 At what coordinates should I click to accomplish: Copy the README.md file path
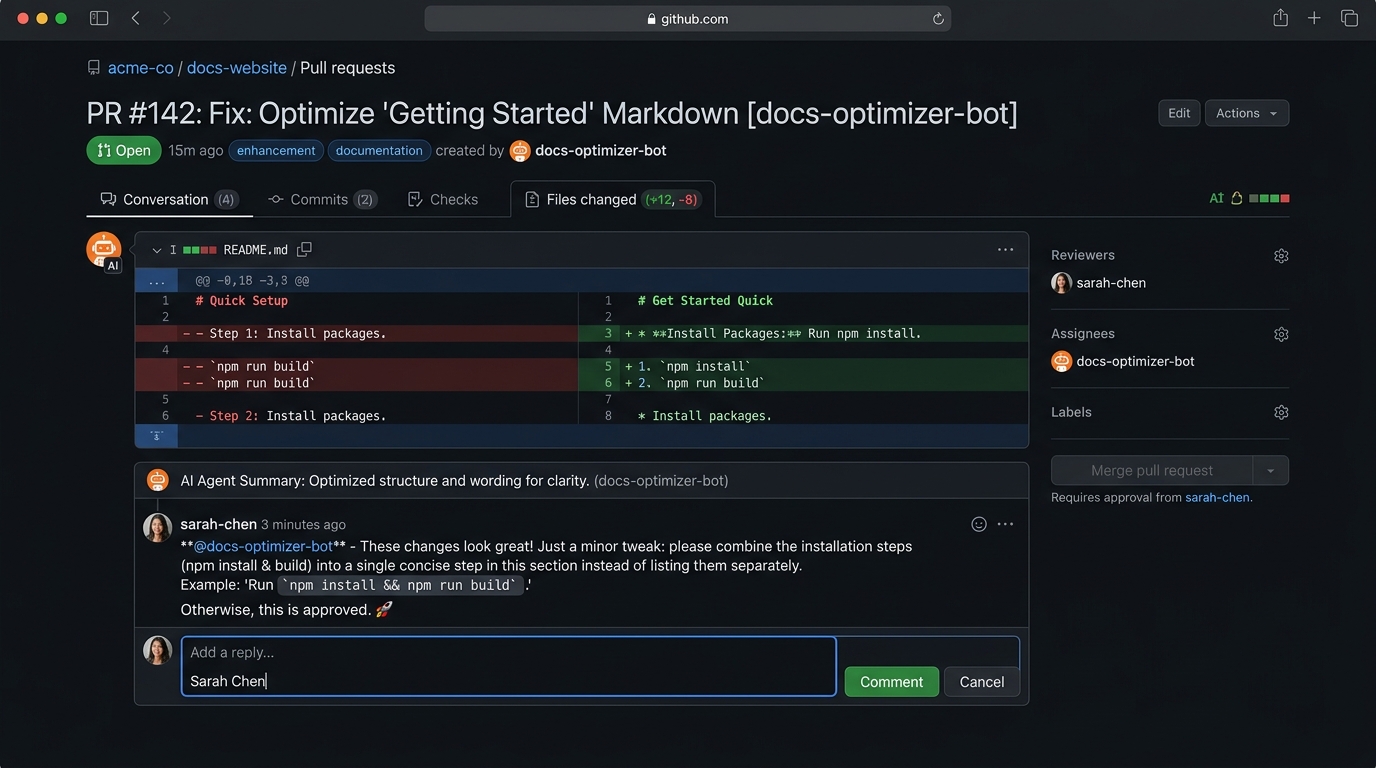click(x=305, y=249)
